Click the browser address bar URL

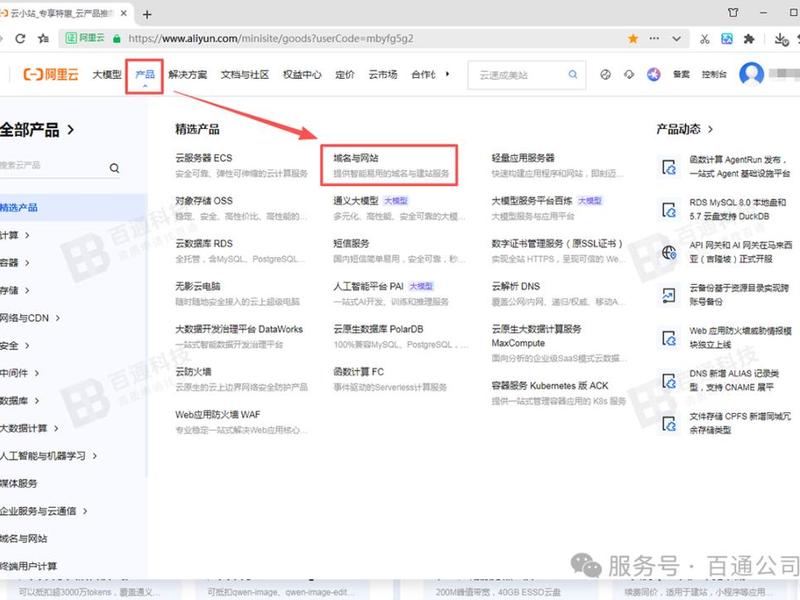pos(271,39)
